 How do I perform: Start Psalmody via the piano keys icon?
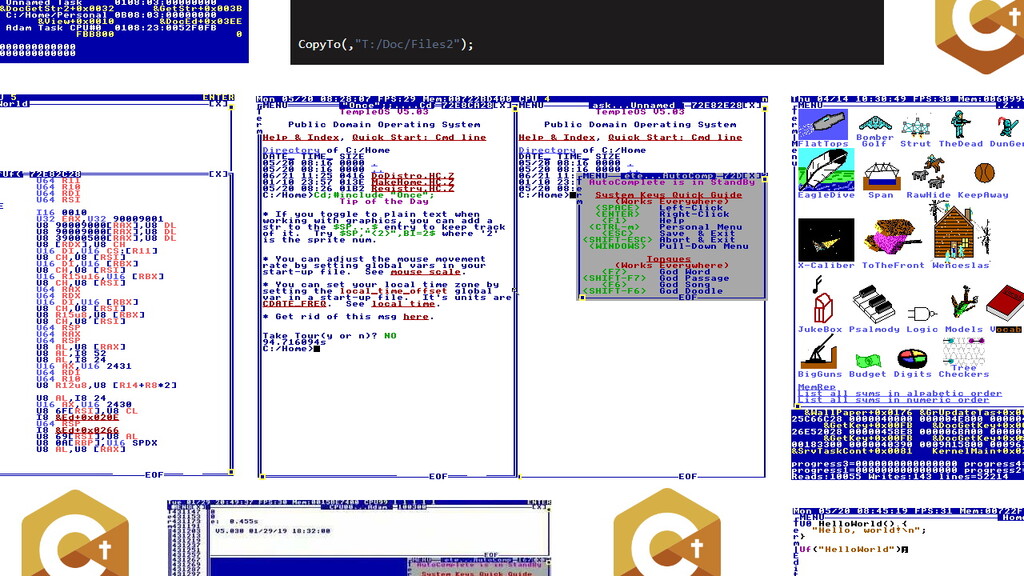(872, 303)
